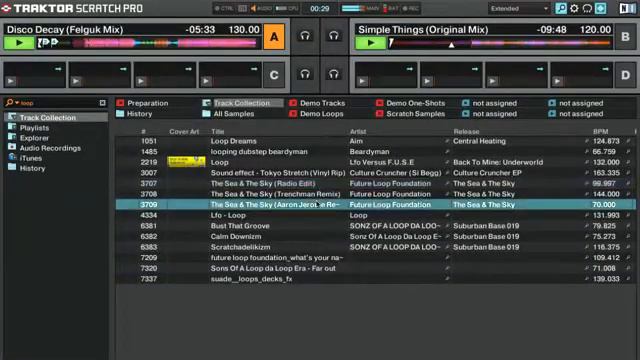
Task: Select Deck C focus button
Action: click(274, 75)
